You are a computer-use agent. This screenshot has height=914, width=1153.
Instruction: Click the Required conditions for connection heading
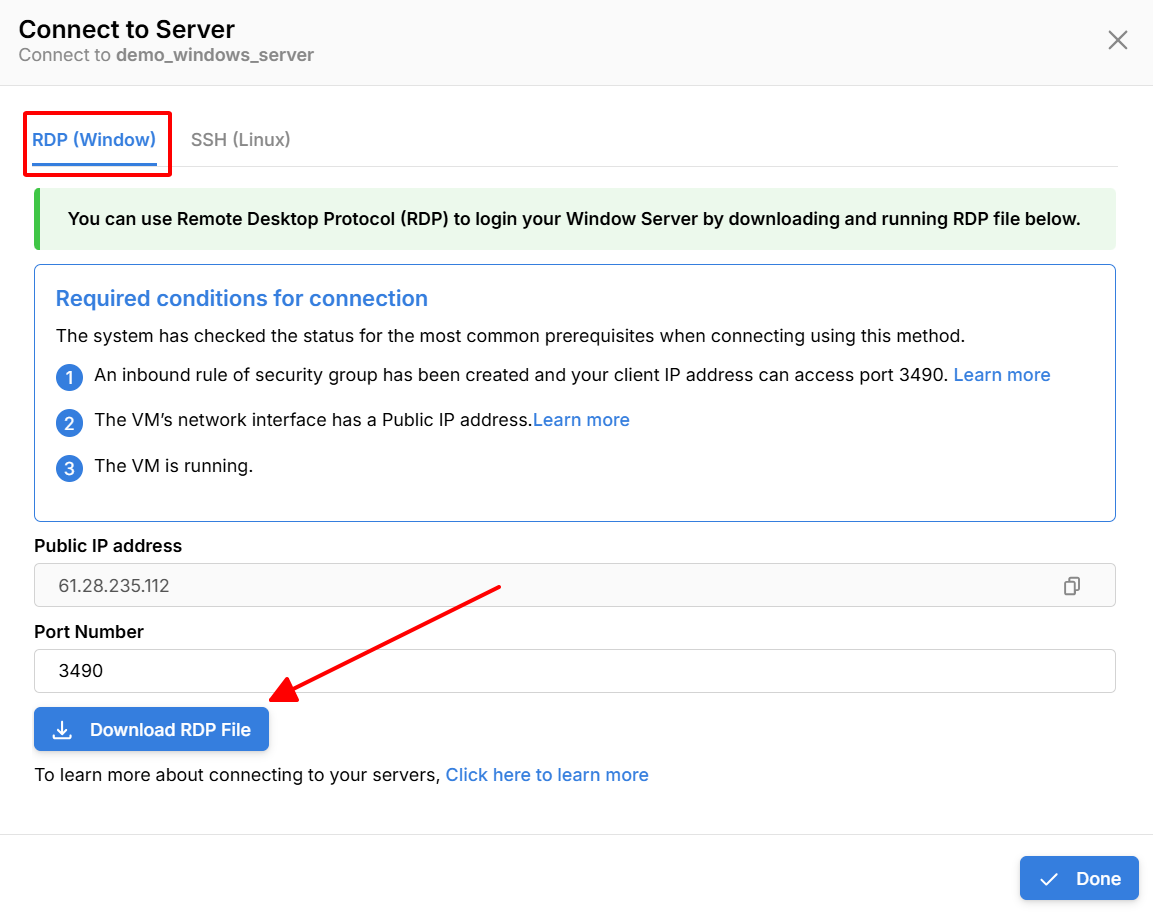241,298
